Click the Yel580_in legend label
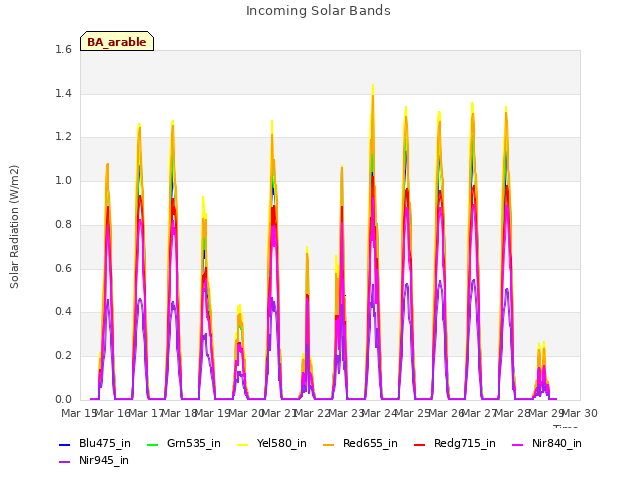 (x=282, y=444)
